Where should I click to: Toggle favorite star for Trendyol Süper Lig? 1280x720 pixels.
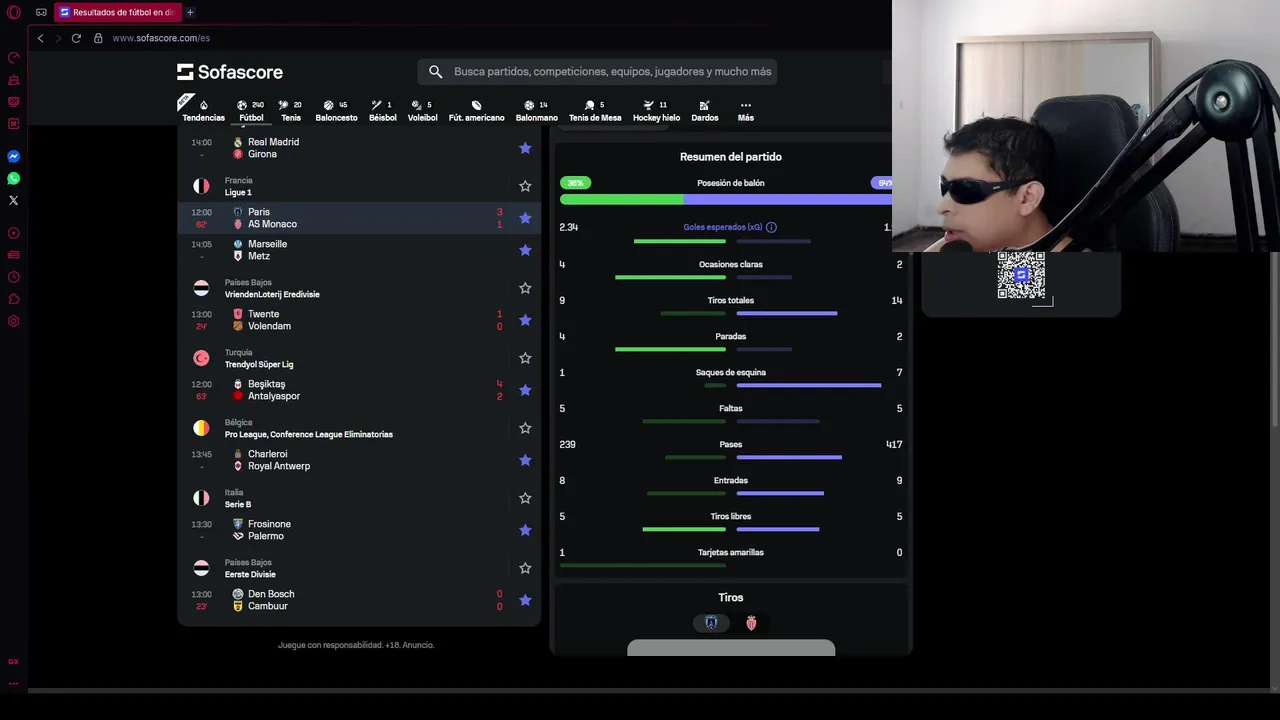pyautogui.click(x=525, y=358)
